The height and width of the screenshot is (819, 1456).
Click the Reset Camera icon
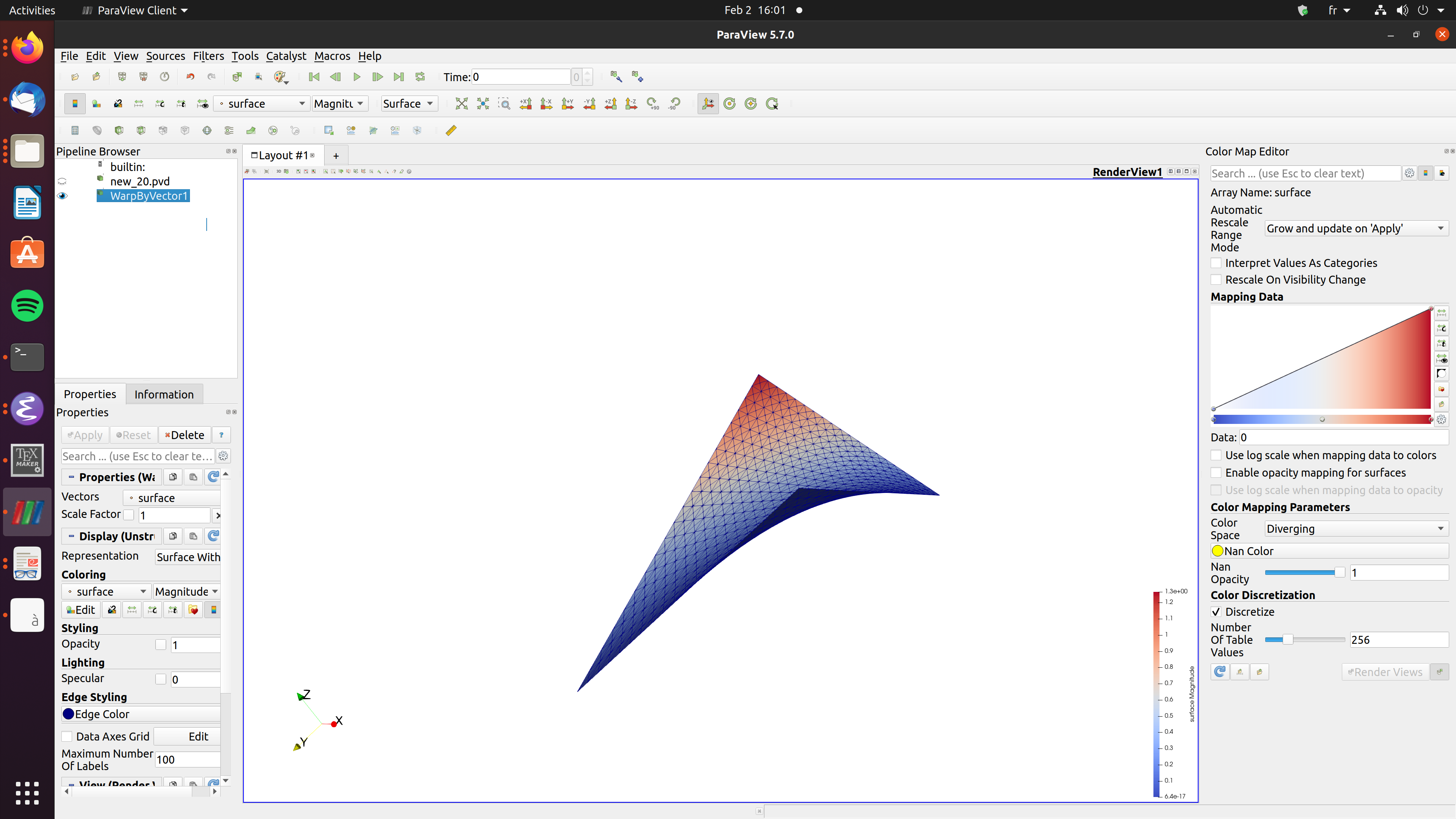(461, 104)
